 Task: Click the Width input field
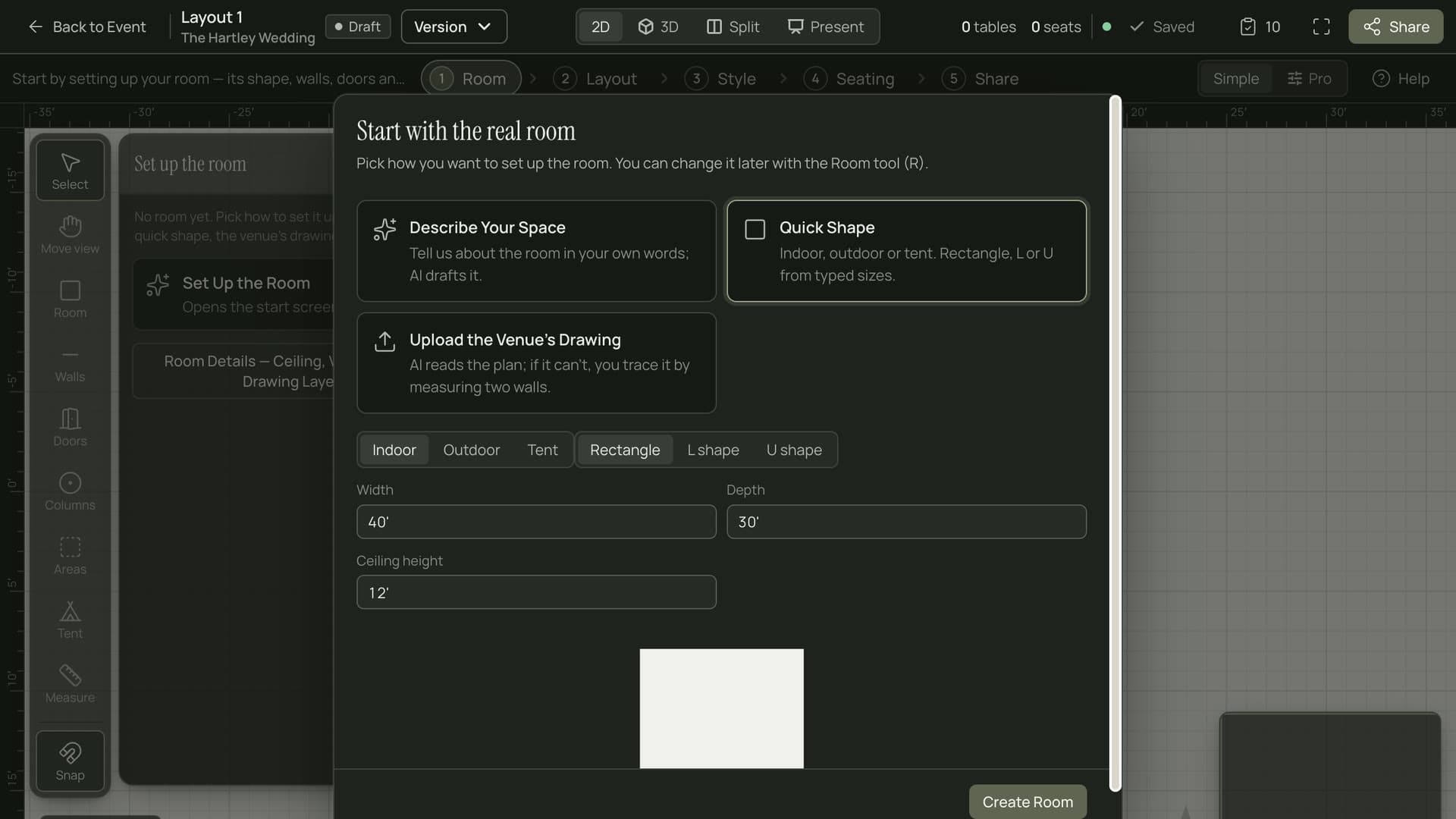pos(536,522)
